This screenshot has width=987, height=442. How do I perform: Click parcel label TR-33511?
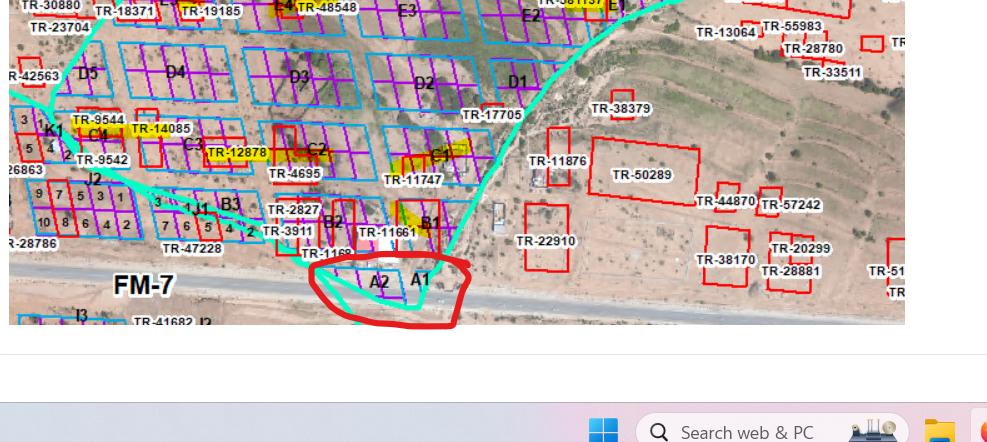pyautogui.click(x=832, y=72)
